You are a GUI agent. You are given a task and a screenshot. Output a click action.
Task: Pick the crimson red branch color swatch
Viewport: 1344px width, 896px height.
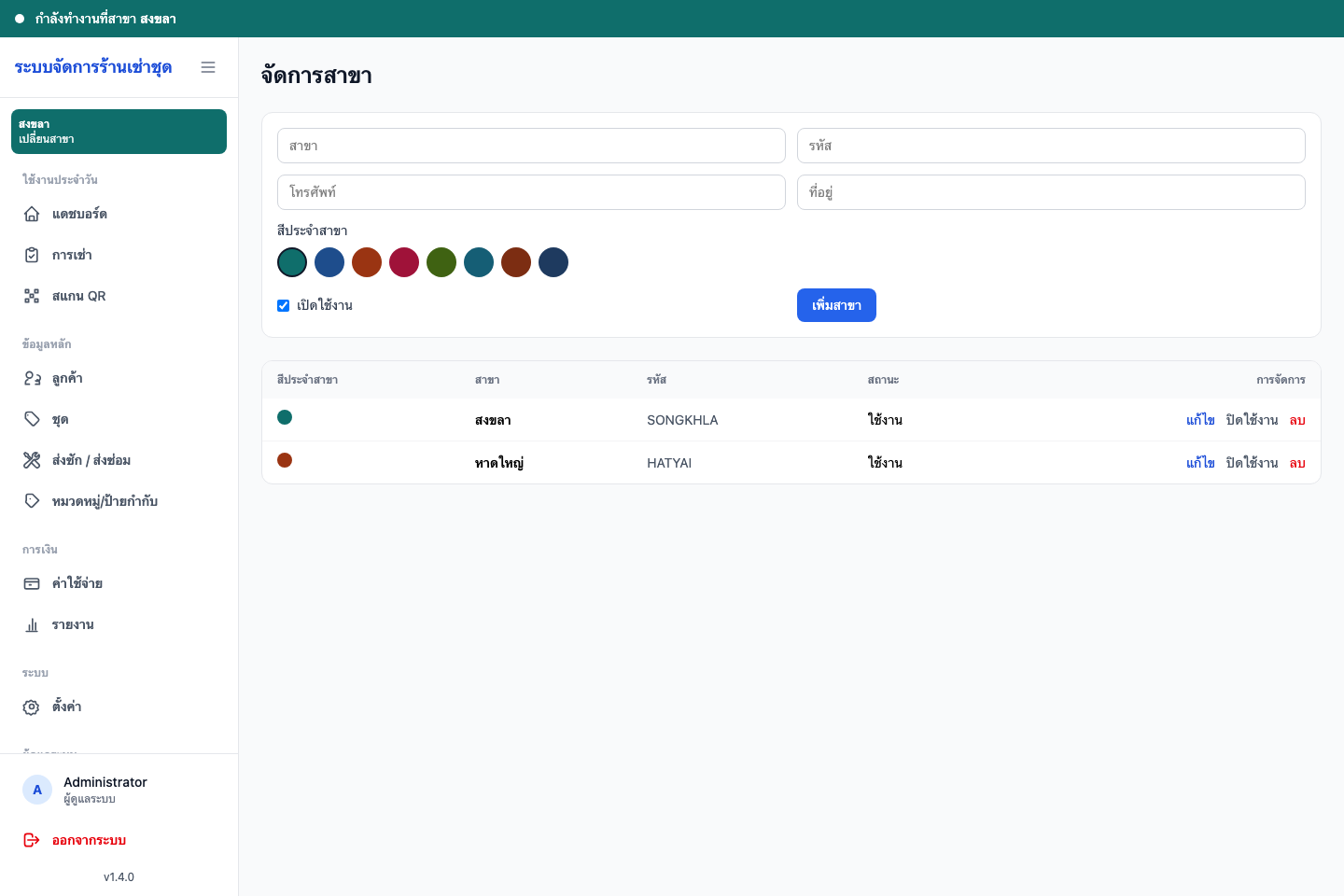[404, 262]
